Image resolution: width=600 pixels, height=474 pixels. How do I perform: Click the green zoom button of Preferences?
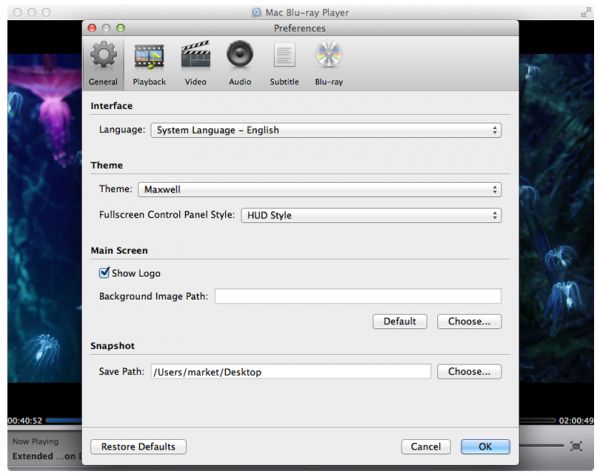(x=121, y=28)
